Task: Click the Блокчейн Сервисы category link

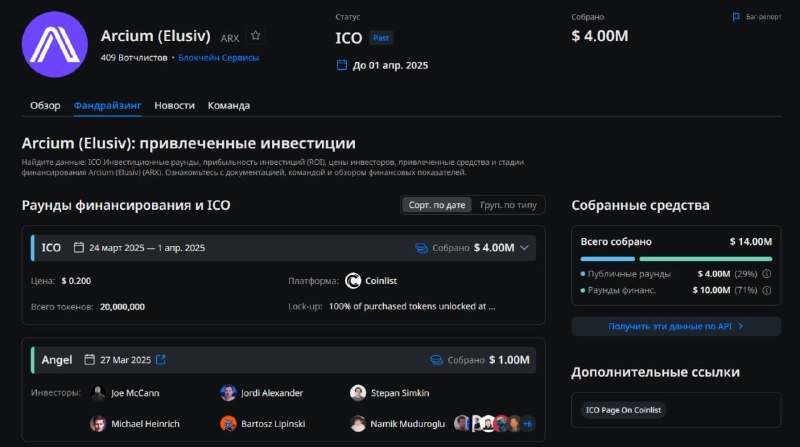Action: click(x=218, y=58)
